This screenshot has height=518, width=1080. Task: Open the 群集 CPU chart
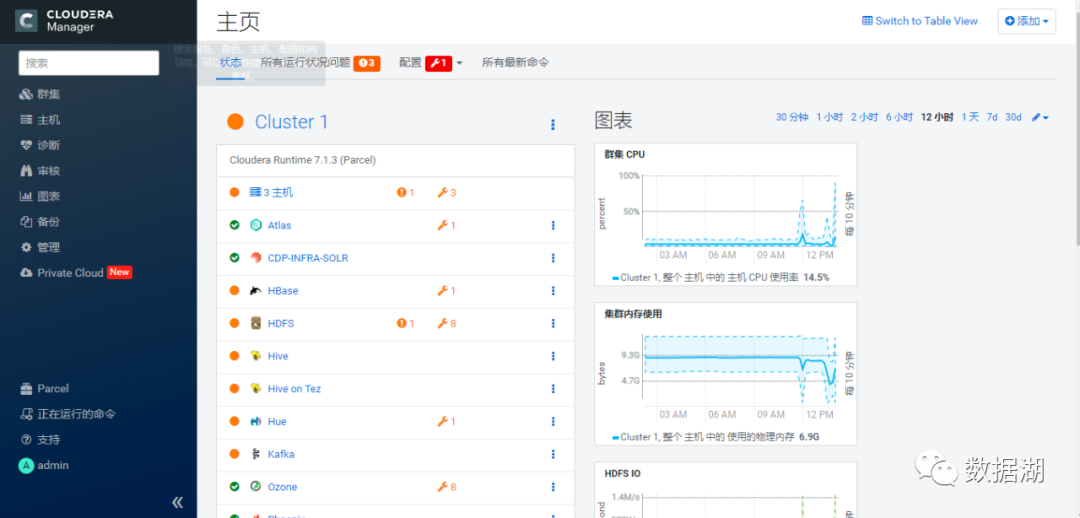[x=726, y=214]
